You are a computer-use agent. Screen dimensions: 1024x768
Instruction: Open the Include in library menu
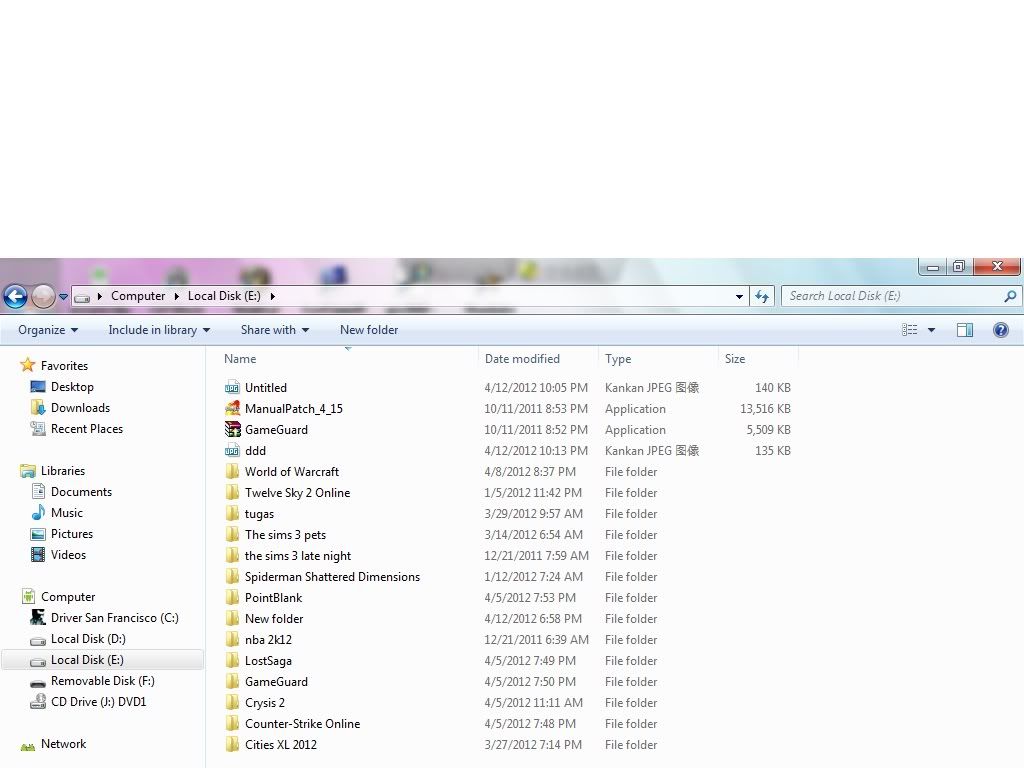[159, 330]
